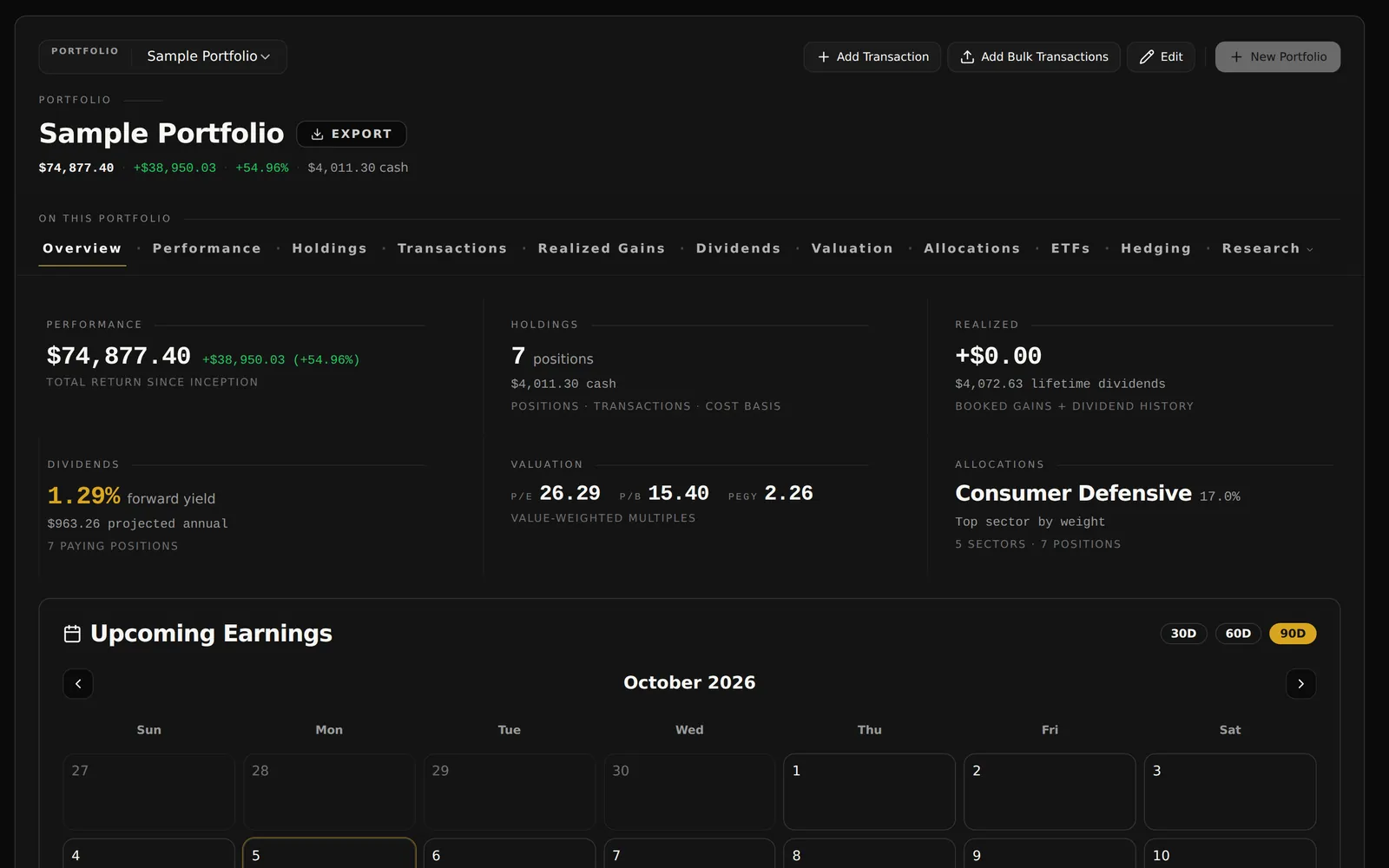Click the Add Transaction button
This screenshot has width=1389, height=868.
[872, 56]
